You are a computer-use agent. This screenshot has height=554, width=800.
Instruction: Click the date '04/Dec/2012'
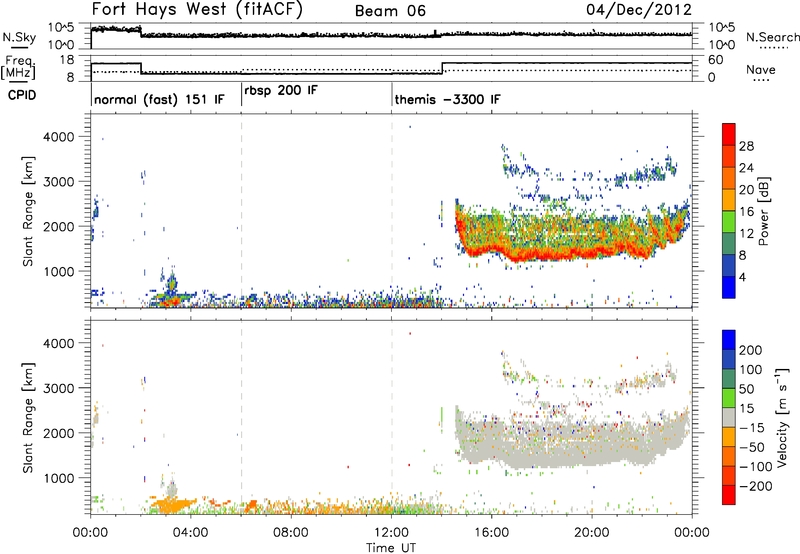639,10
